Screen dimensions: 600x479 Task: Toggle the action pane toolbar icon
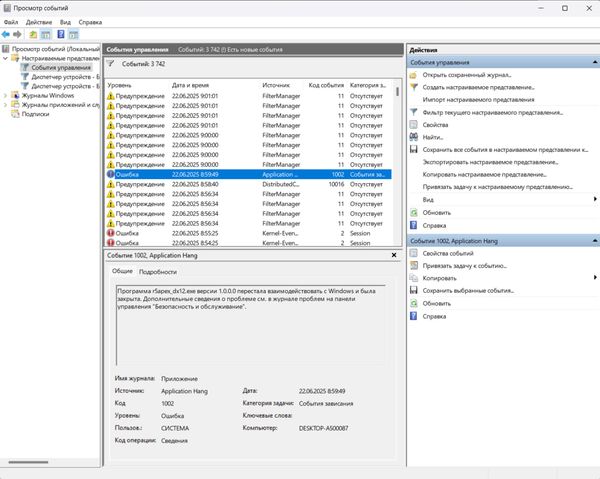(x=73, y=34)
